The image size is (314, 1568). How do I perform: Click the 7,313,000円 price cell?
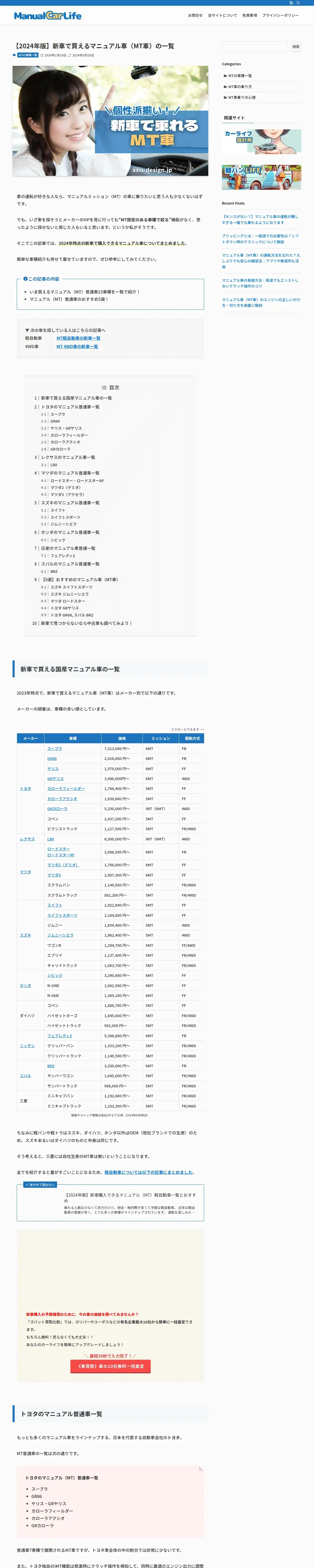(x=122, y=749)
